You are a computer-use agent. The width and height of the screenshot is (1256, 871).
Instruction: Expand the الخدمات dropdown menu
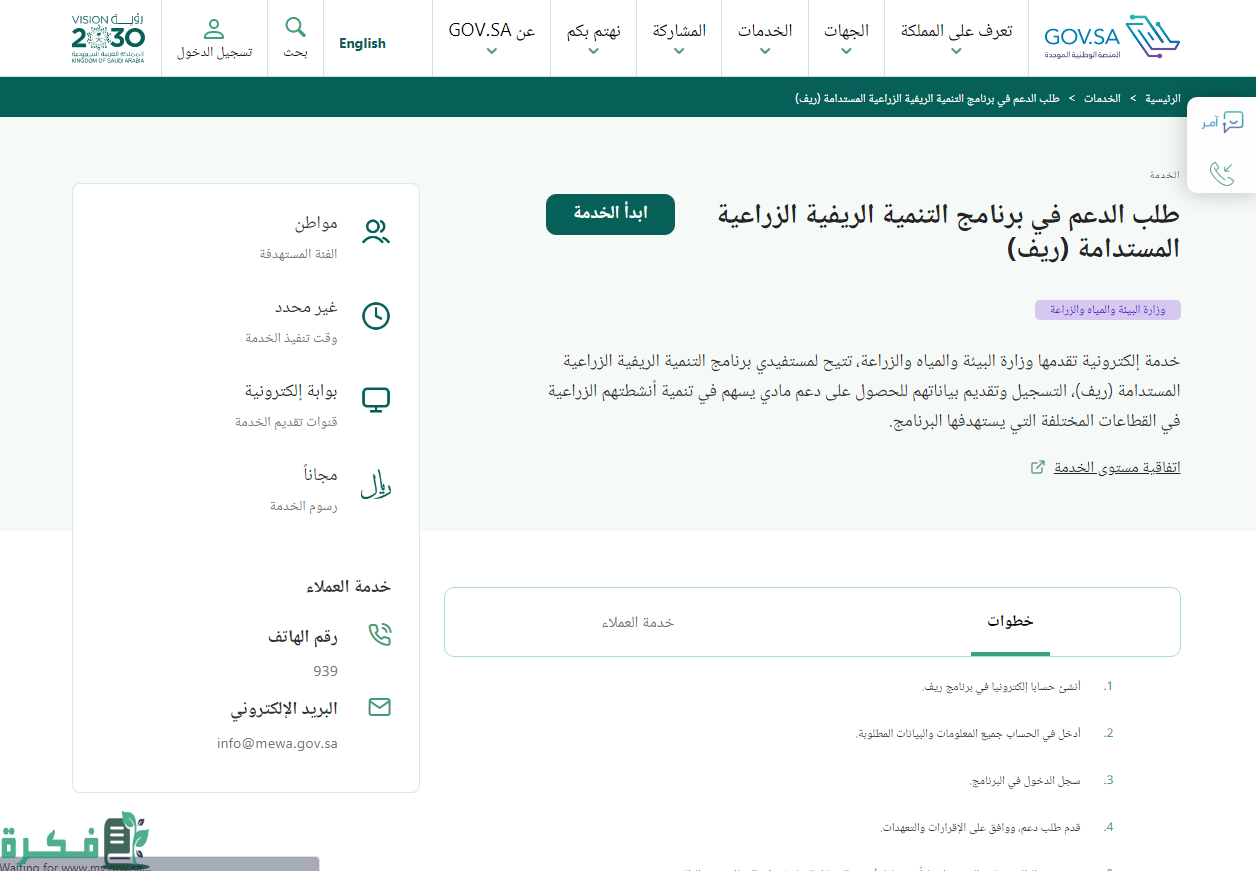[765, 38]
